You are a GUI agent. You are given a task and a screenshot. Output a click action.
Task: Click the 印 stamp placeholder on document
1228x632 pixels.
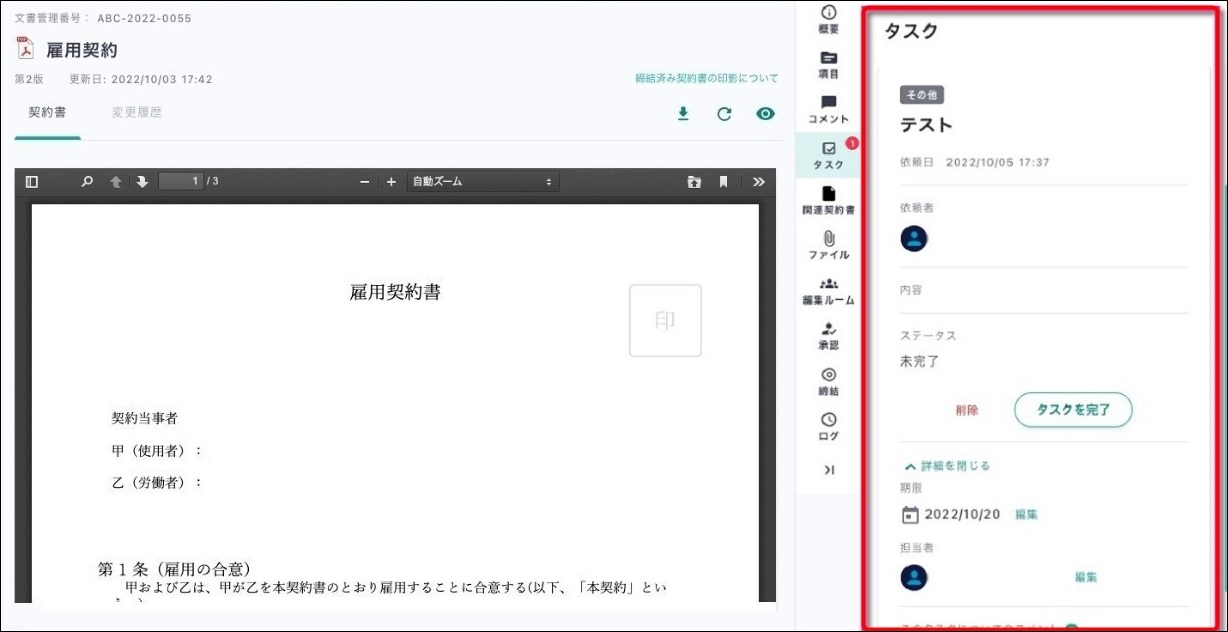click(665, 320)
